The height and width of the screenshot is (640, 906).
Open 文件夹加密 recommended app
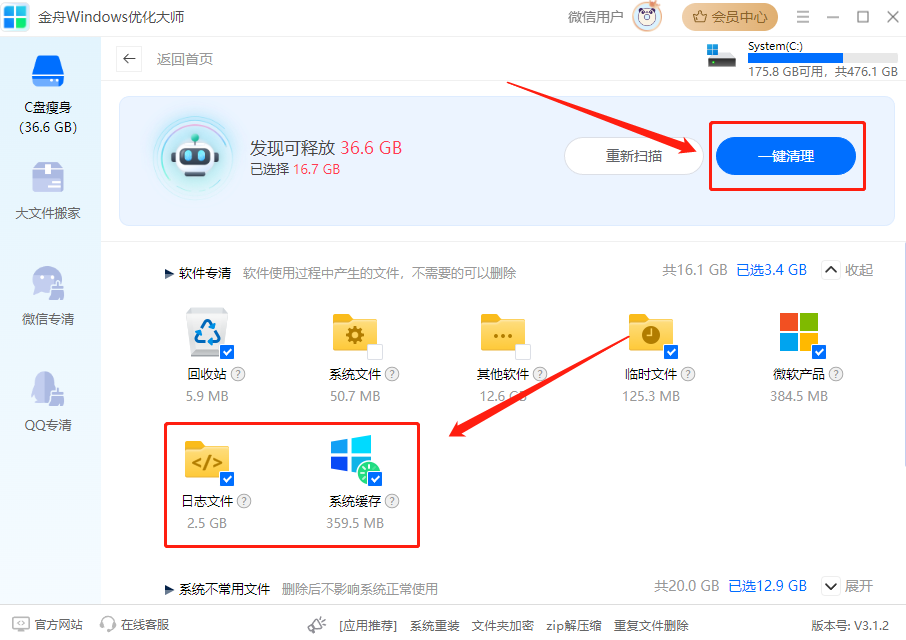click(x=503, y=626)
